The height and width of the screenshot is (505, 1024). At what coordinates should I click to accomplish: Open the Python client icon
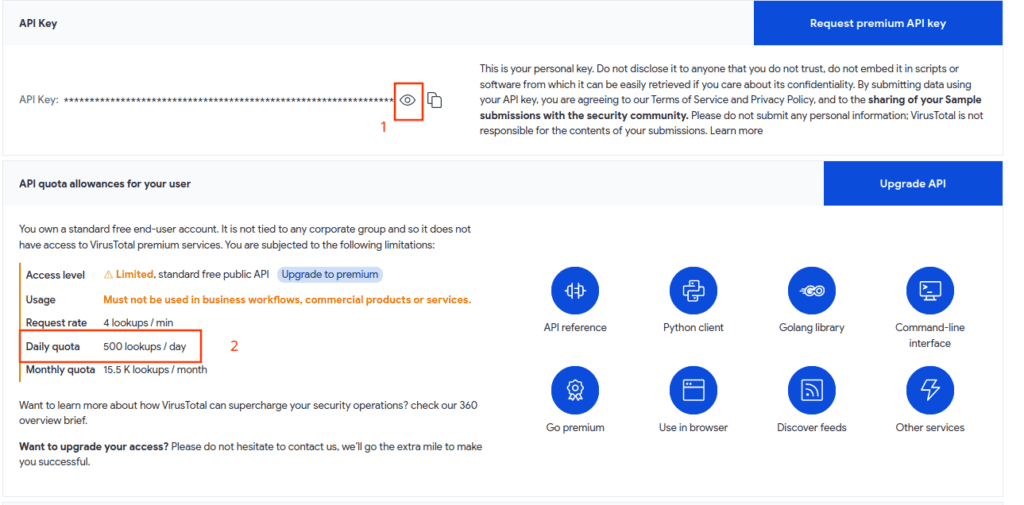click(693, 291)
